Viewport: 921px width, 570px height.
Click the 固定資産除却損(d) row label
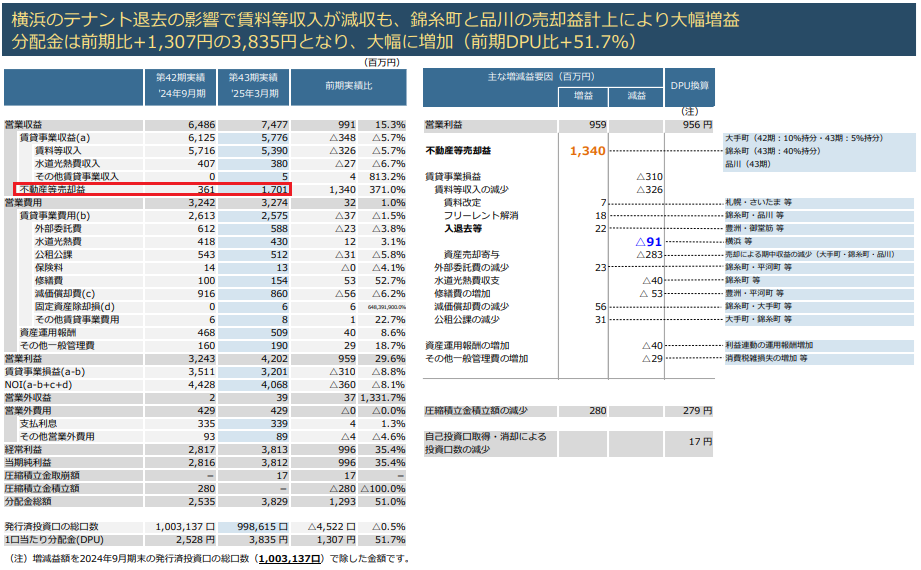(x=75, y=306)
